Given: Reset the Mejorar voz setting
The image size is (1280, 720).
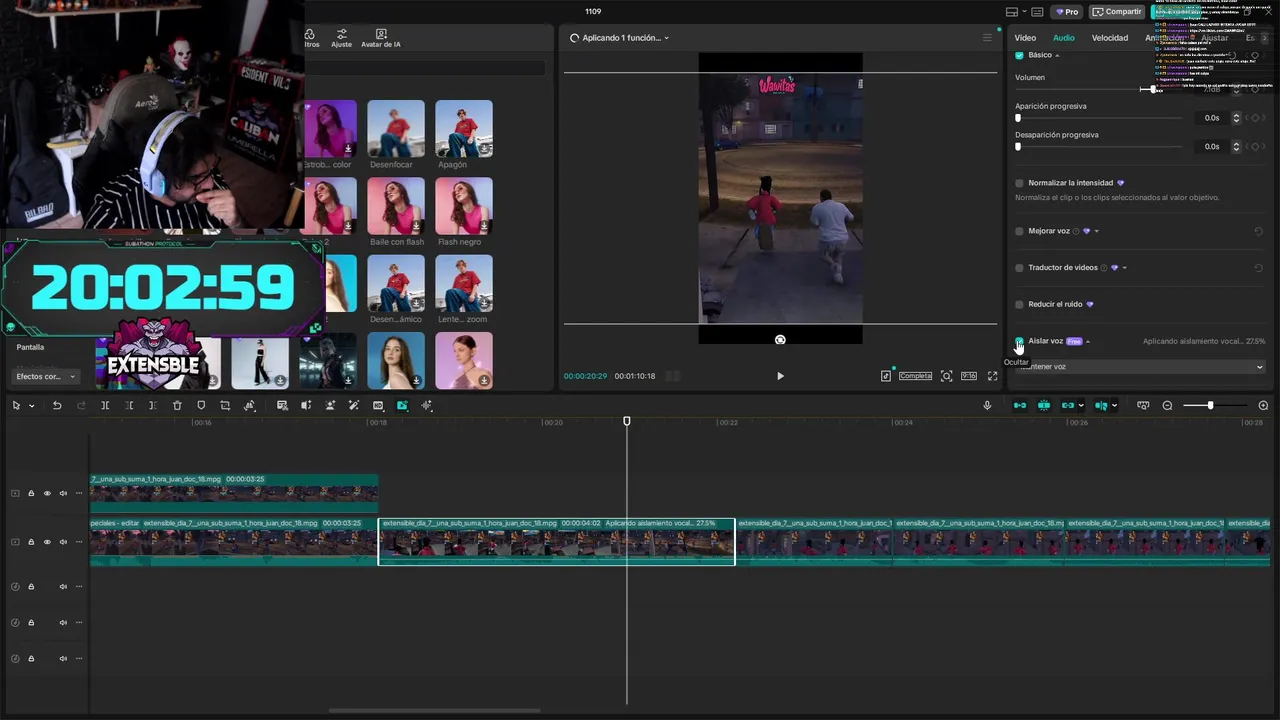Looking at the screenshot, I should 1258,231.
